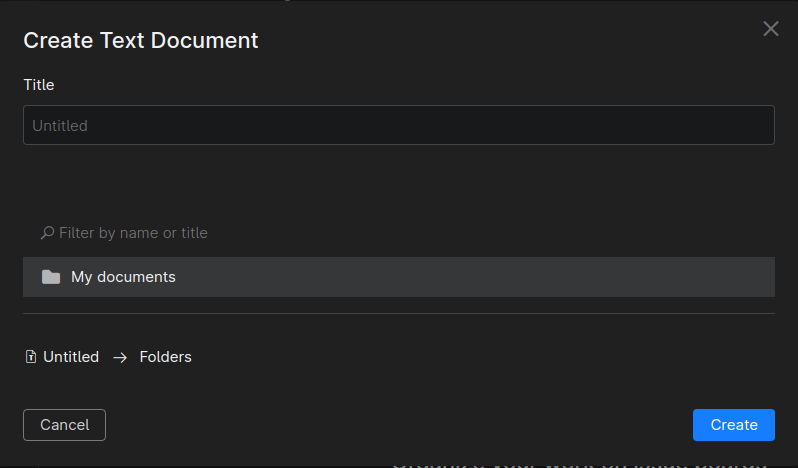Click the Title field label

(39, 84)
